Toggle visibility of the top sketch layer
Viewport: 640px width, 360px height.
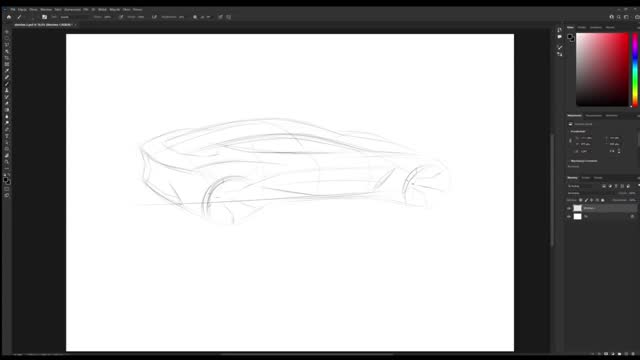569,208
